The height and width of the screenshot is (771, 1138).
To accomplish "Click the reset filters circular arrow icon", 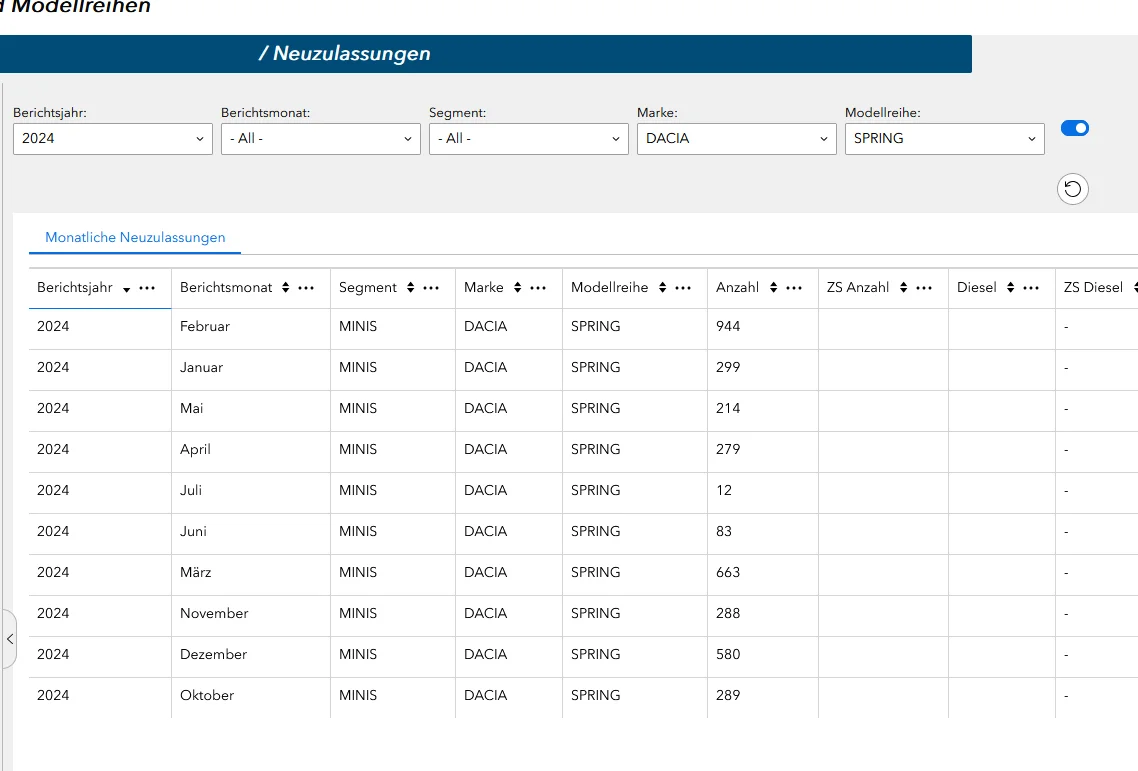I will [x=1073, y=188].
